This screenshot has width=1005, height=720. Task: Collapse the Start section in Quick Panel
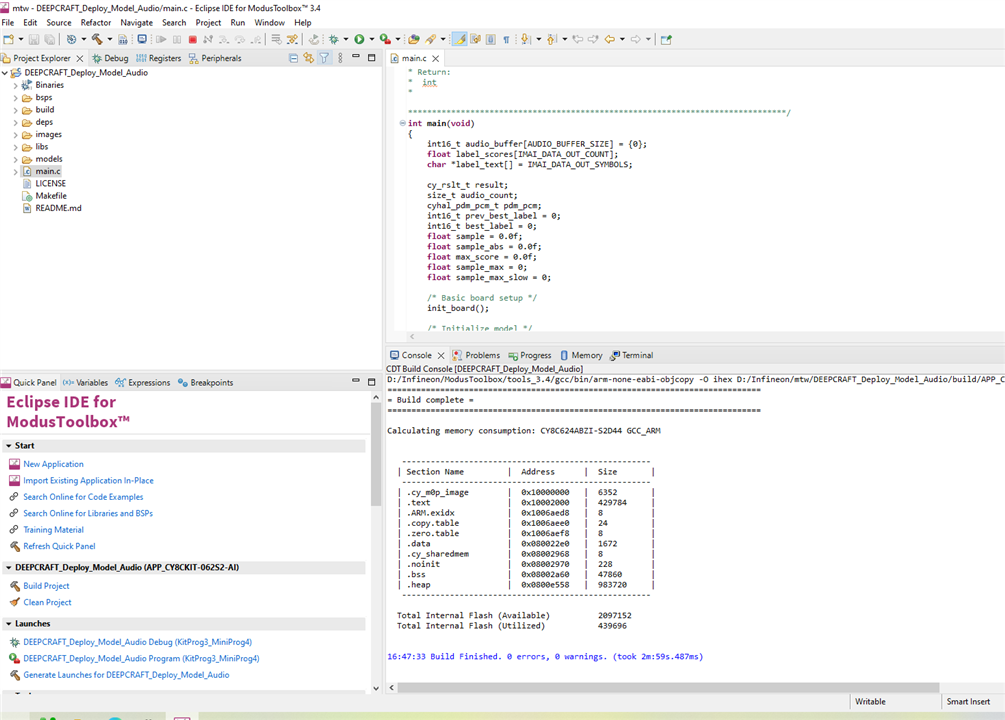coord(8,446)
